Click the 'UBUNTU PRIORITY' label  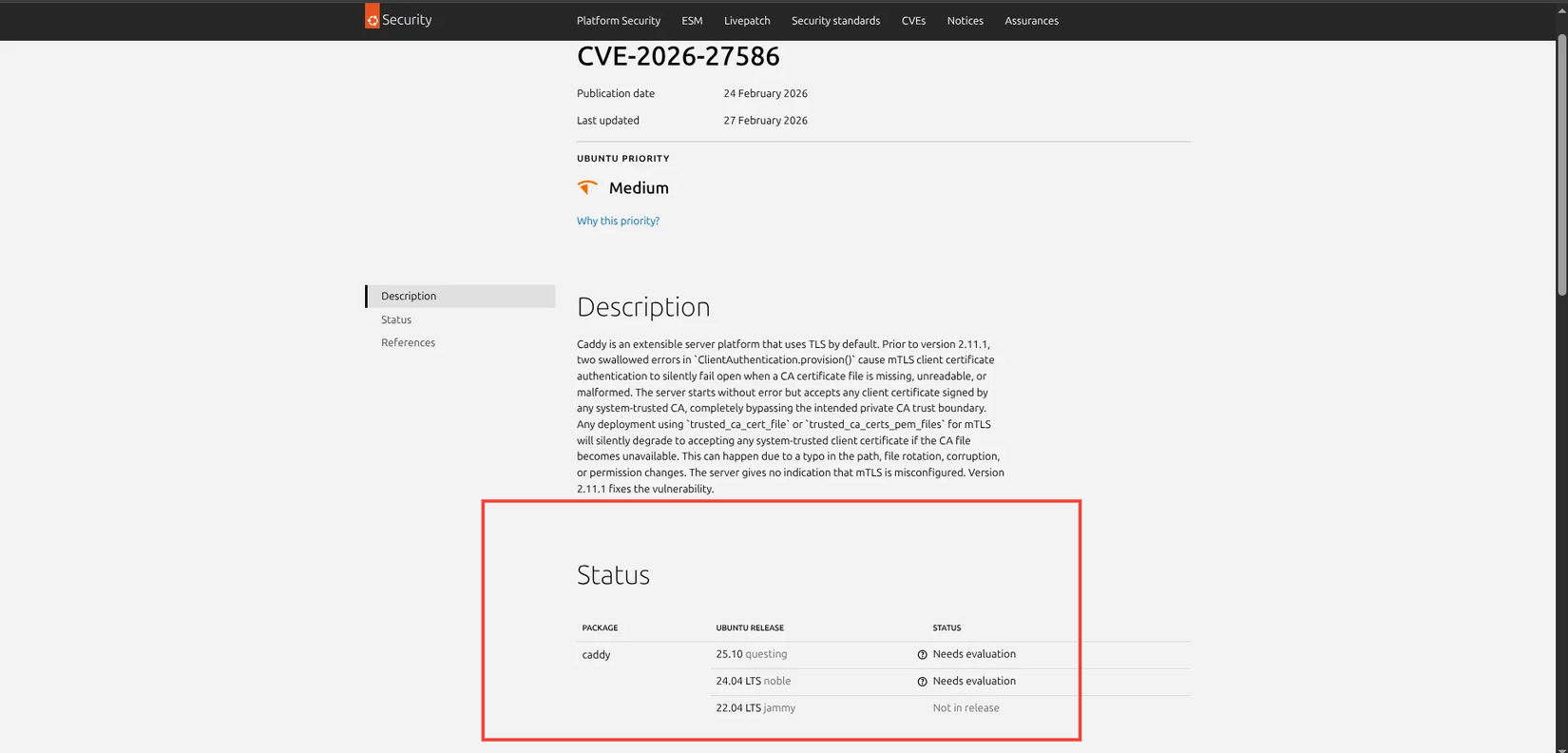[x=623, y=159]
